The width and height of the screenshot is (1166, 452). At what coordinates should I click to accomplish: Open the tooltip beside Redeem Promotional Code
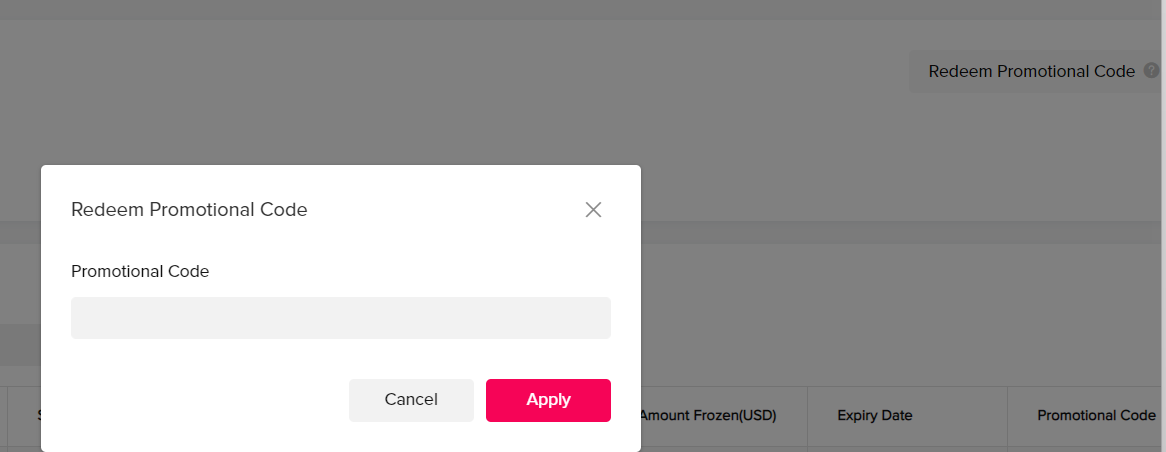(x=1151, y=71)
